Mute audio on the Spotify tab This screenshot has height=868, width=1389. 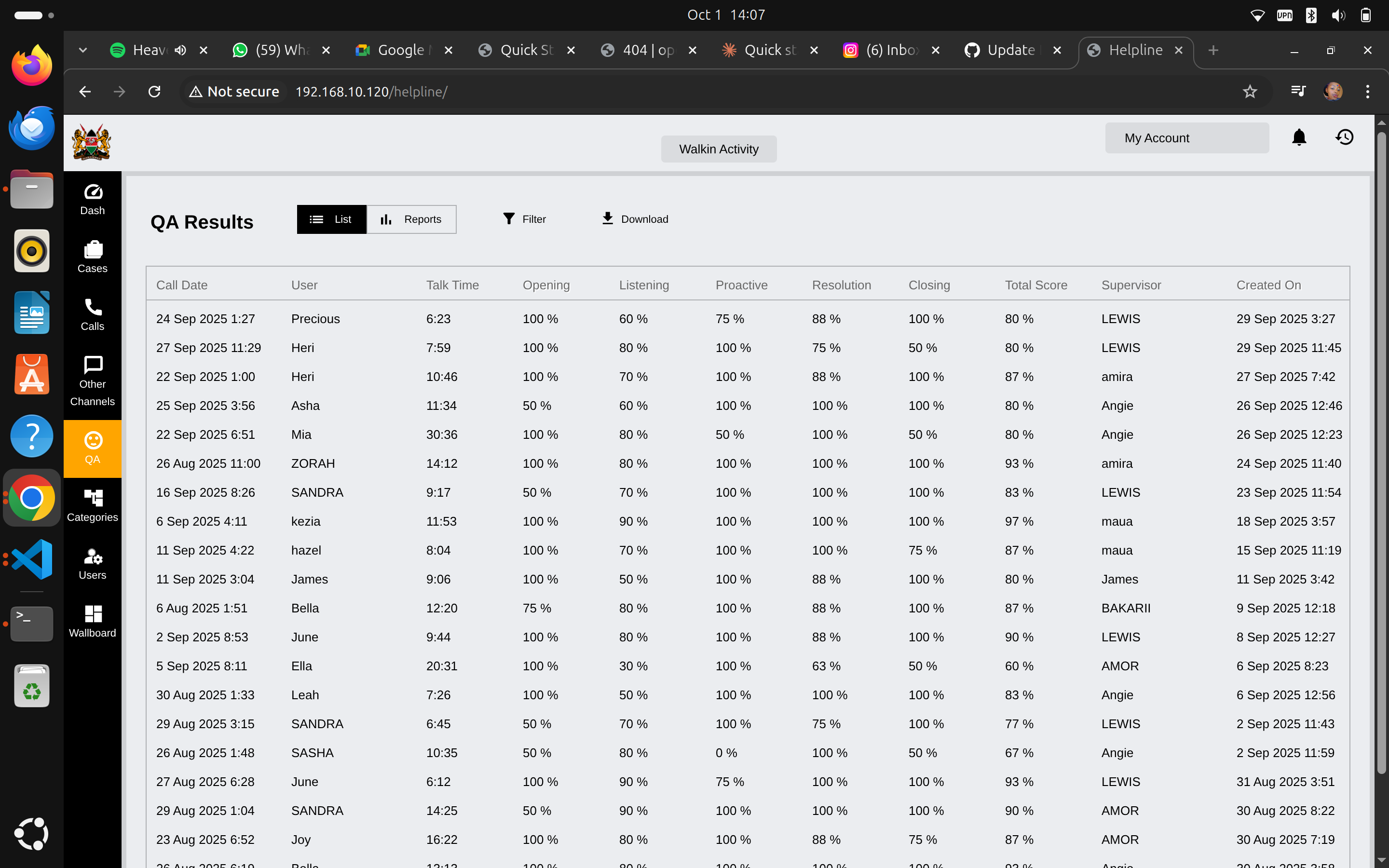pyautogui.click(x=179, y=50)
